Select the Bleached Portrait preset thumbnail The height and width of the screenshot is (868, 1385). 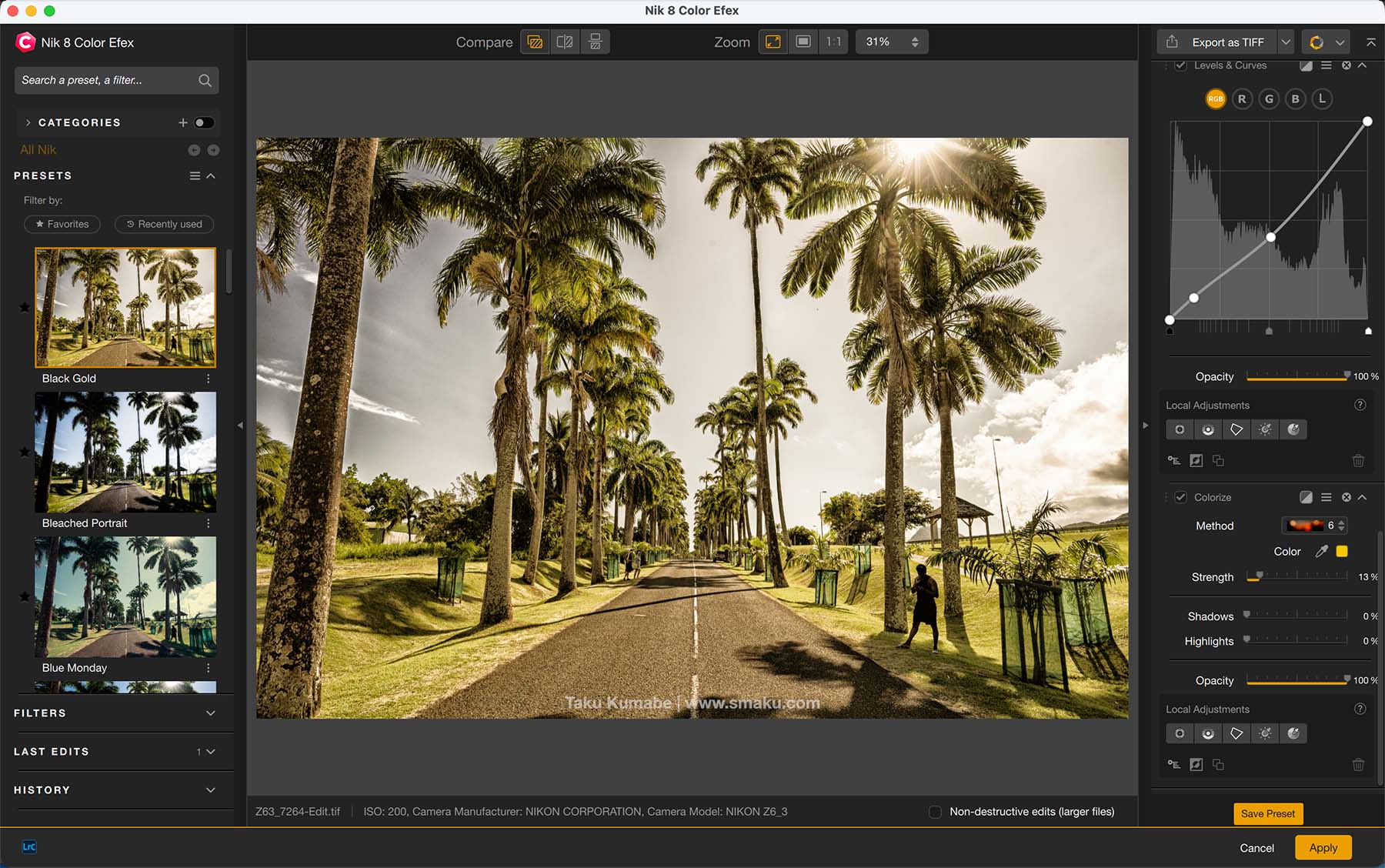[x=125, y=452]
